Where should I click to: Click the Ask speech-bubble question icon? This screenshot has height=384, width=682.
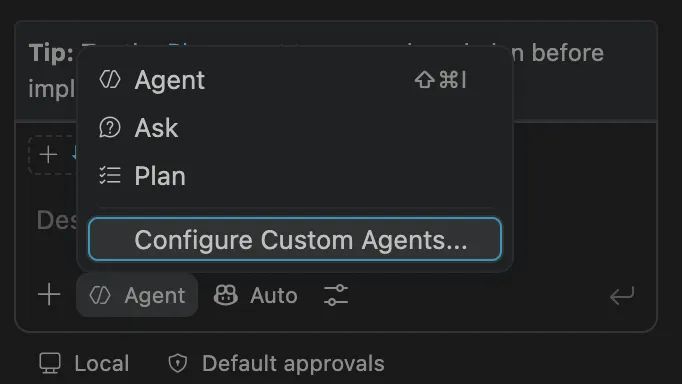click(x=110, y=128)
